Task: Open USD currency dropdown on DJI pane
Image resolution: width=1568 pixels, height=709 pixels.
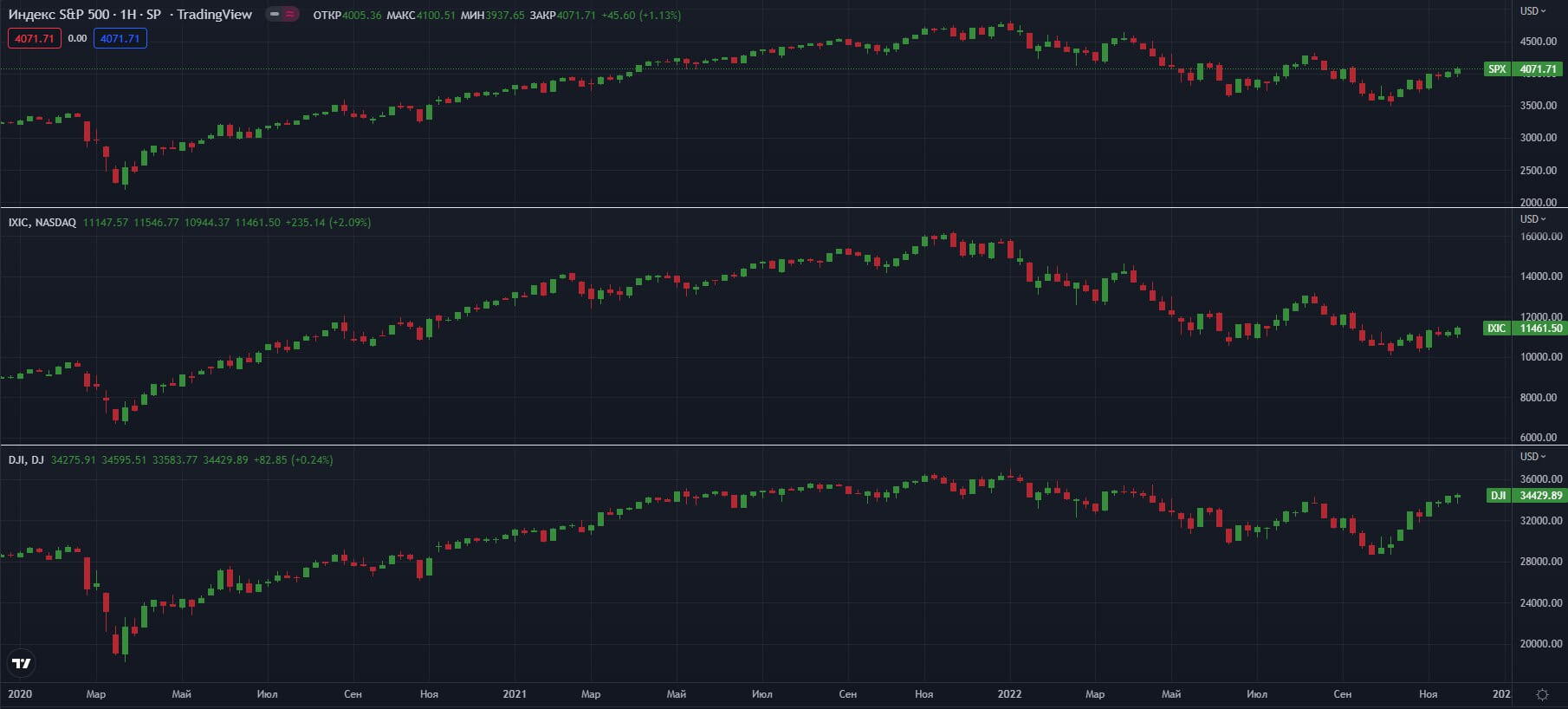Action: pos(1532,457)
